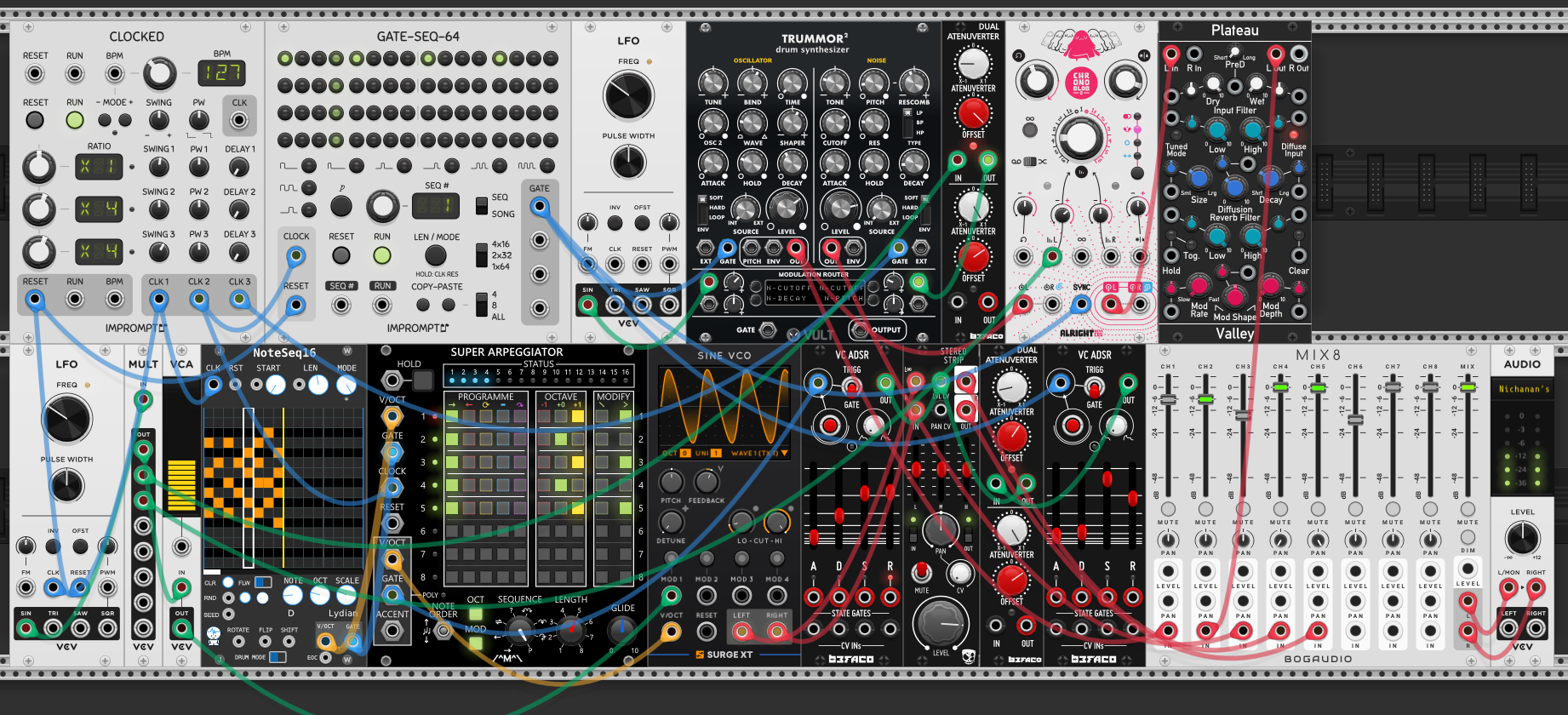This screenshot has height=715, width=1568.
Task: Click the green OCT button on Super Arpeggiator
Action: (x=476, y=614)
